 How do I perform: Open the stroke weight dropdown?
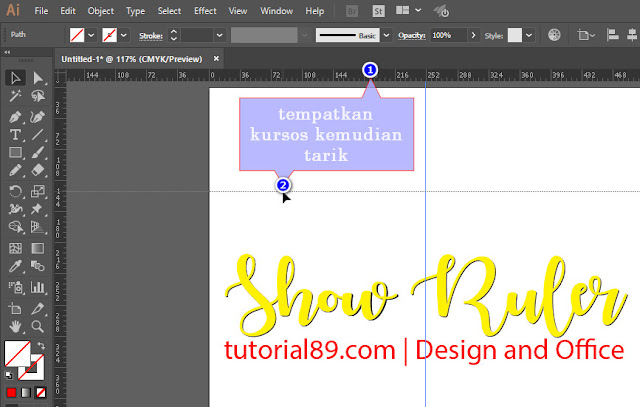(x=220, y=35)
